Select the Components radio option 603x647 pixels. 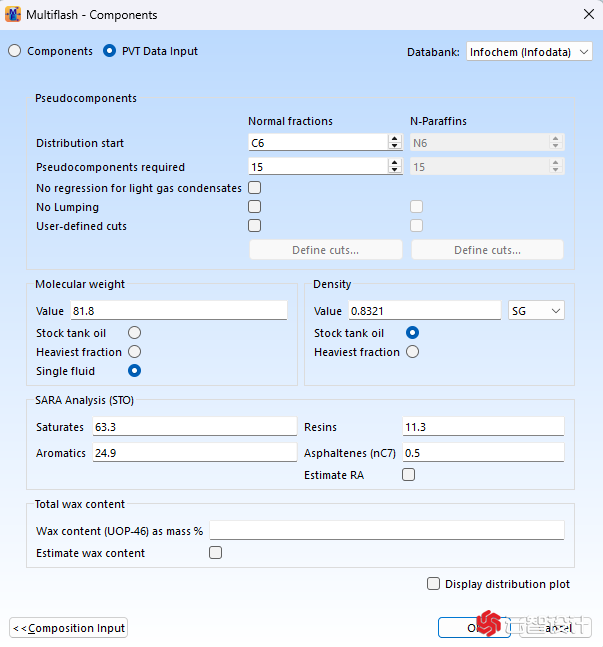15,51
